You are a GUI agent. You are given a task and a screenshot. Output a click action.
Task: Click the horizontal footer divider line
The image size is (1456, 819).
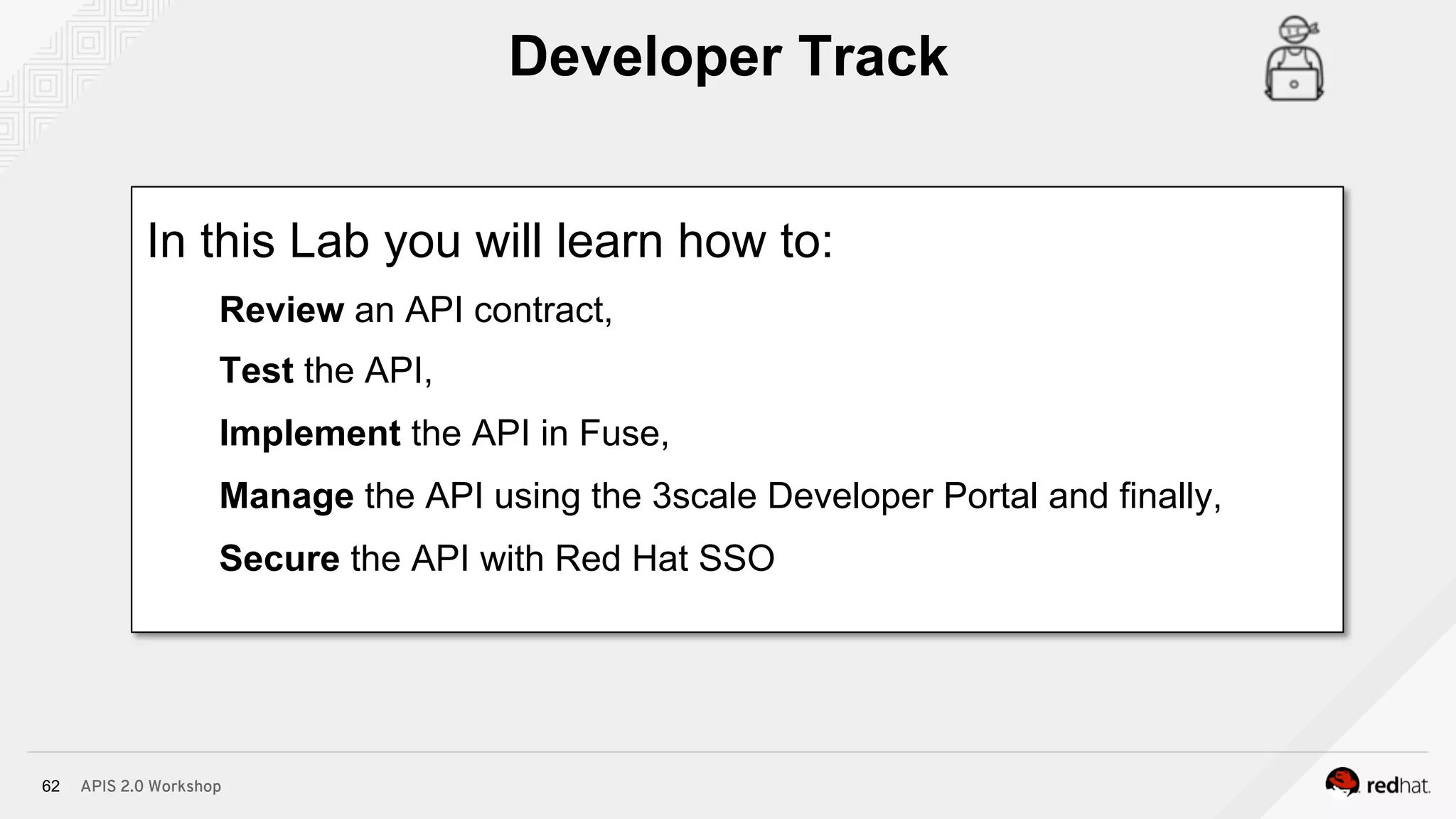coord(728,752)
